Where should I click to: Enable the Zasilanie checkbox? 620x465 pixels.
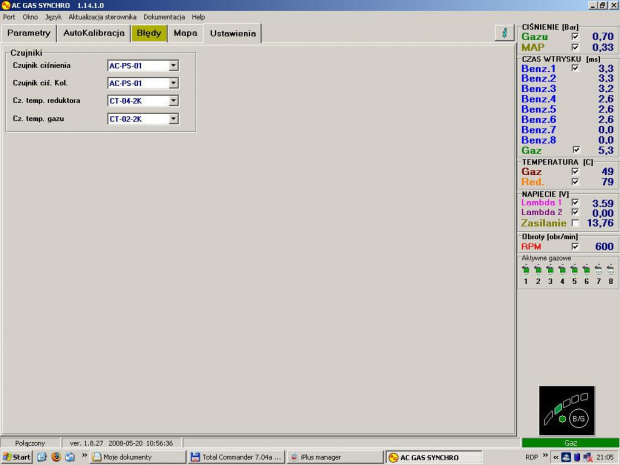[x=575, y=223]
